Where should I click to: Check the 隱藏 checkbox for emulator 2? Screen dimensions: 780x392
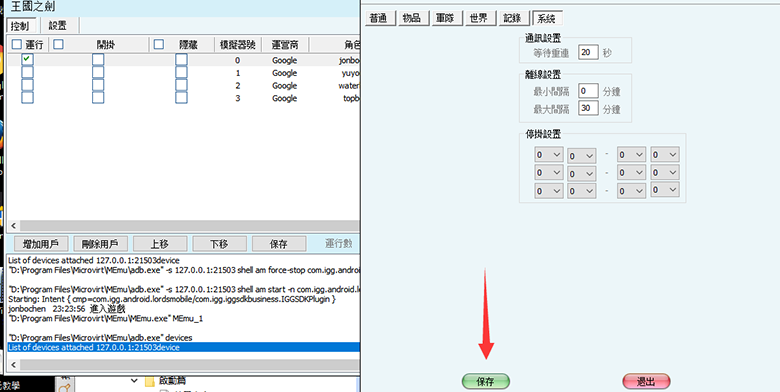coord(181,85)
